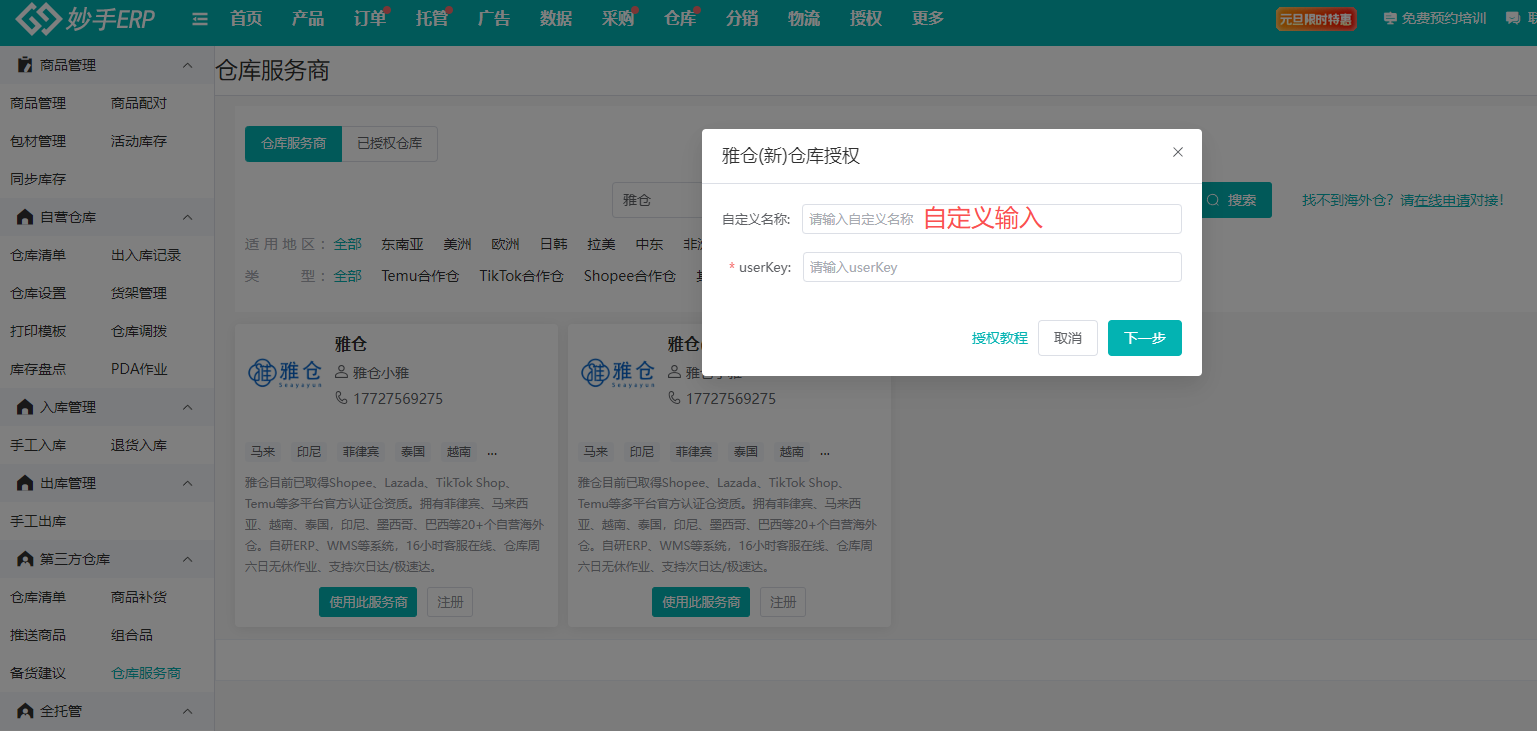
Task: Click the 妙手ERP logo icon
Action: (37, 19)
